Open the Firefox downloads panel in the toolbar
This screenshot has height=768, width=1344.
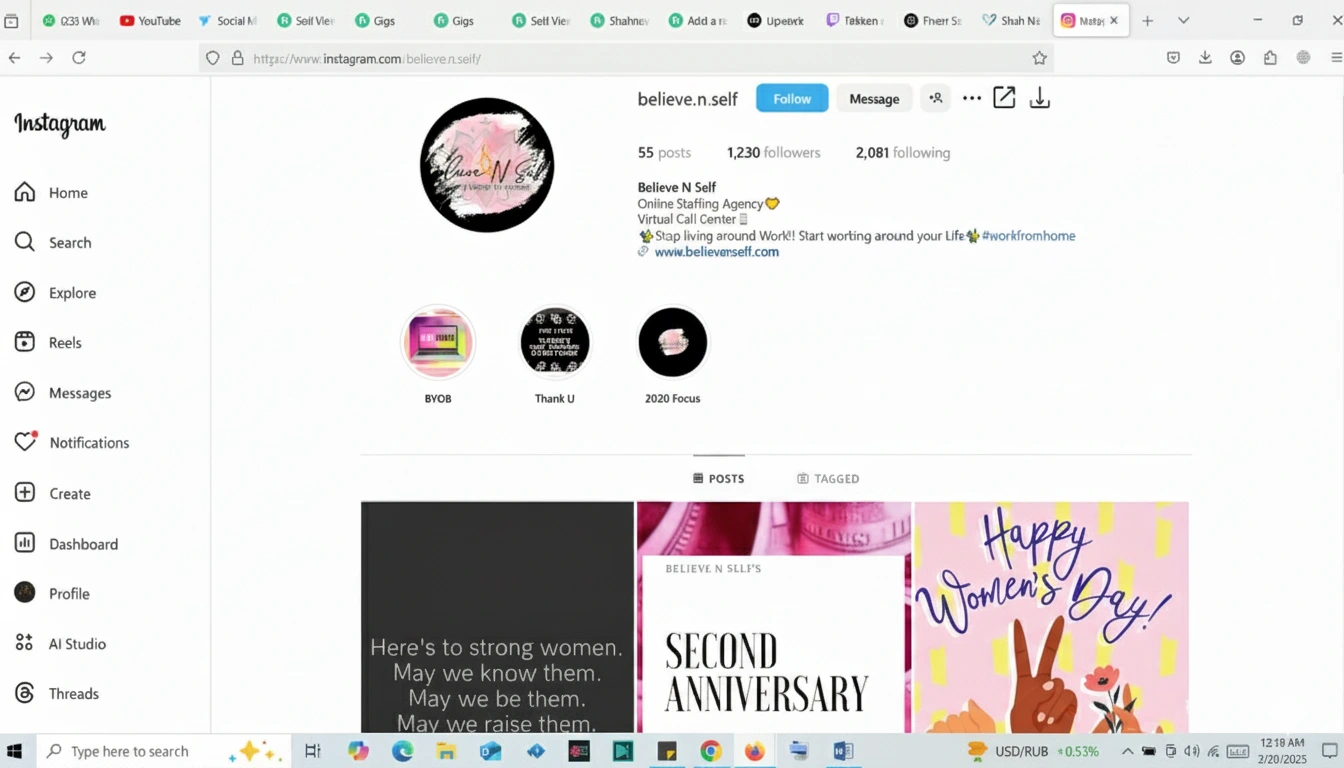pyautogui.click(x=1205, y=58)
